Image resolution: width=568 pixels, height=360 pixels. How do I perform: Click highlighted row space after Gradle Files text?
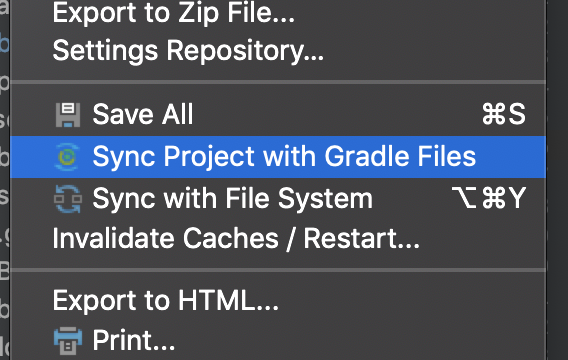click(x=511, y=157)
